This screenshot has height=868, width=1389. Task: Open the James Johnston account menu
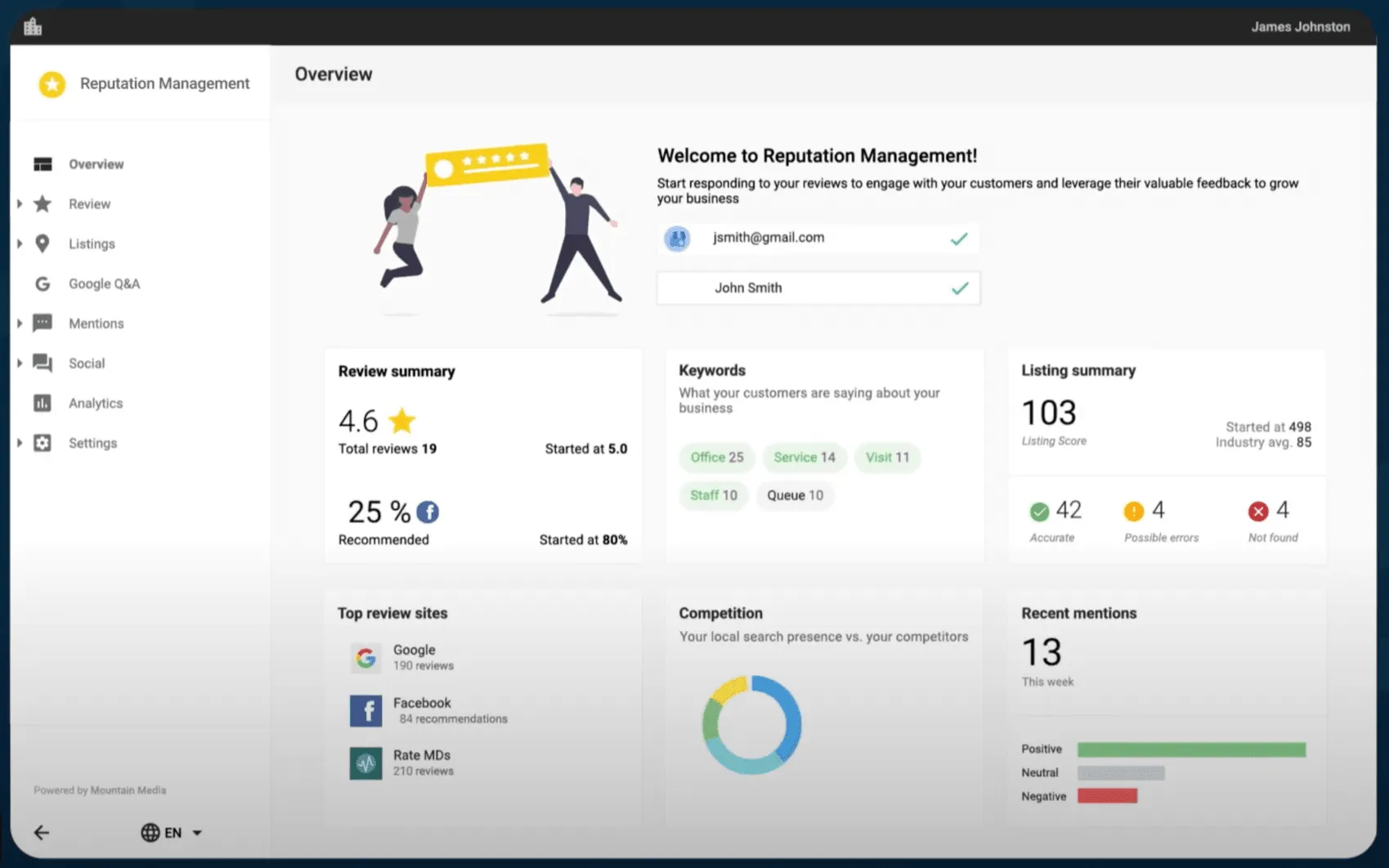[x=1300, y=26]
